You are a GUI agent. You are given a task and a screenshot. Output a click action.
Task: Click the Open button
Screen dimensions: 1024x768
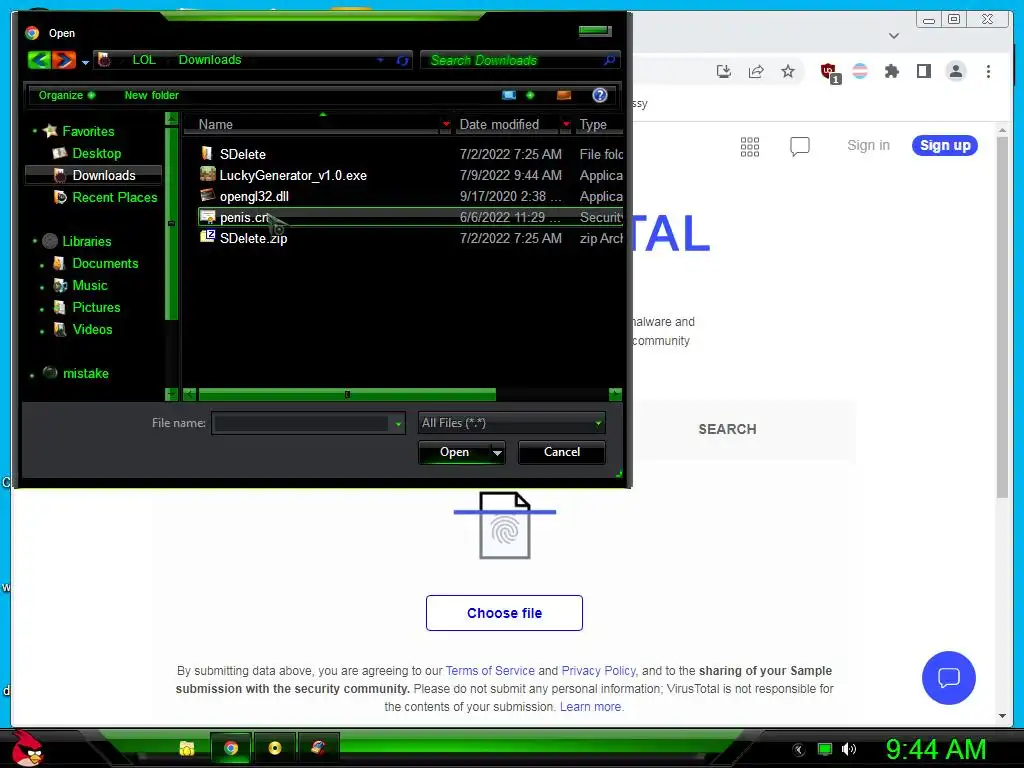455,452
